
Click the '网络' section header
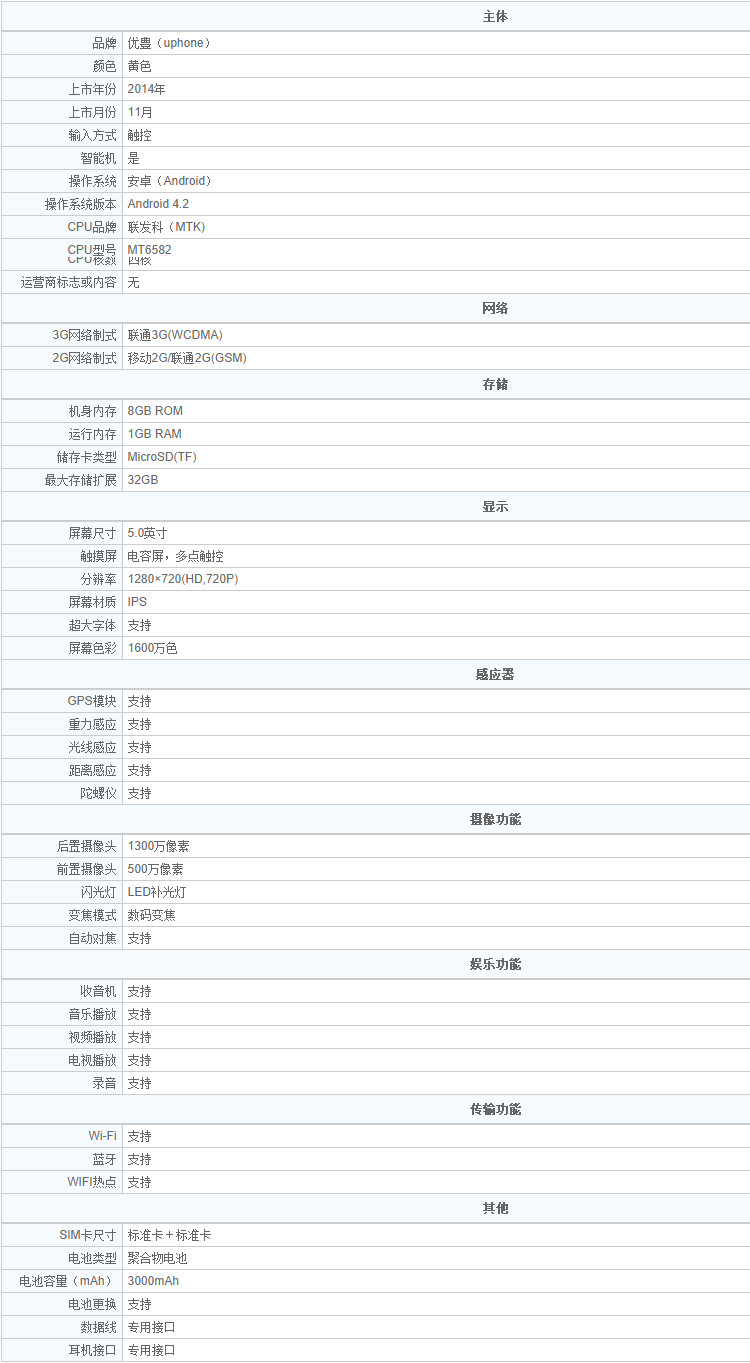tap(495, 308)
